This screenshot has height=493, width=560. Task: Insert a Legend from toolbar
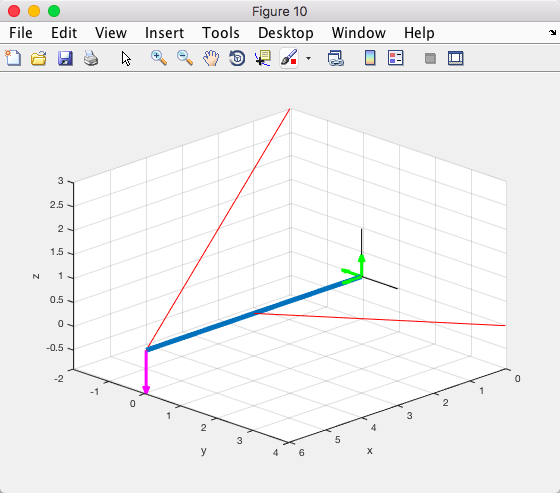[x=396, y=58]
